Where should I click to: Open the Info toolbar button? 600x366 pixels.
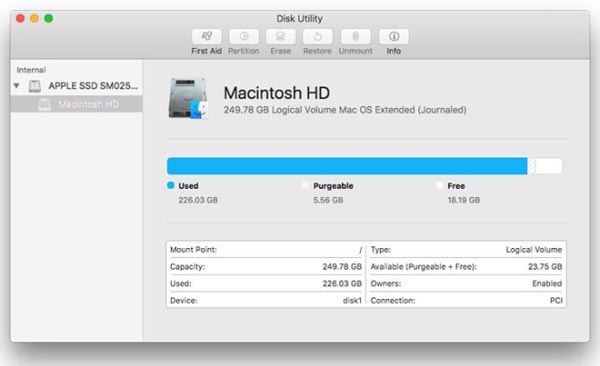(x=394, y=37)
